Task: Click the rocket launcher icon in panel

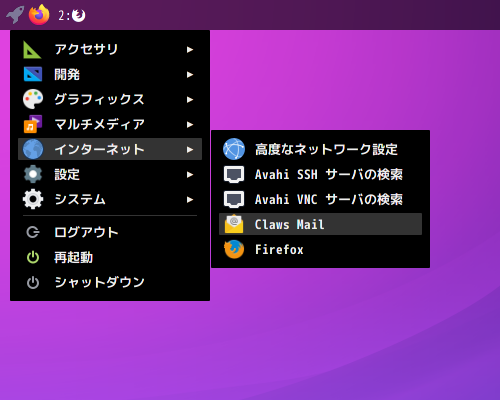Action: tap(15, 15)
